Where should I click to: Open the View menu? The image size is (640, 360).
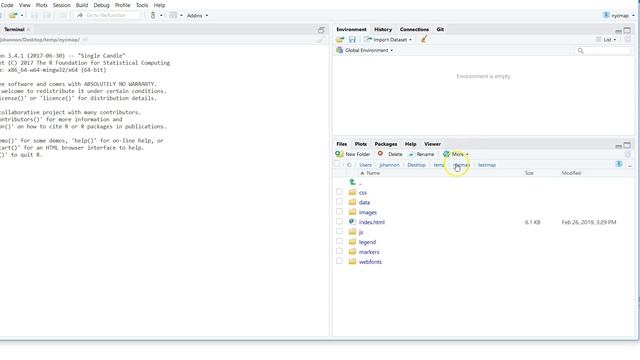(24, 5)
